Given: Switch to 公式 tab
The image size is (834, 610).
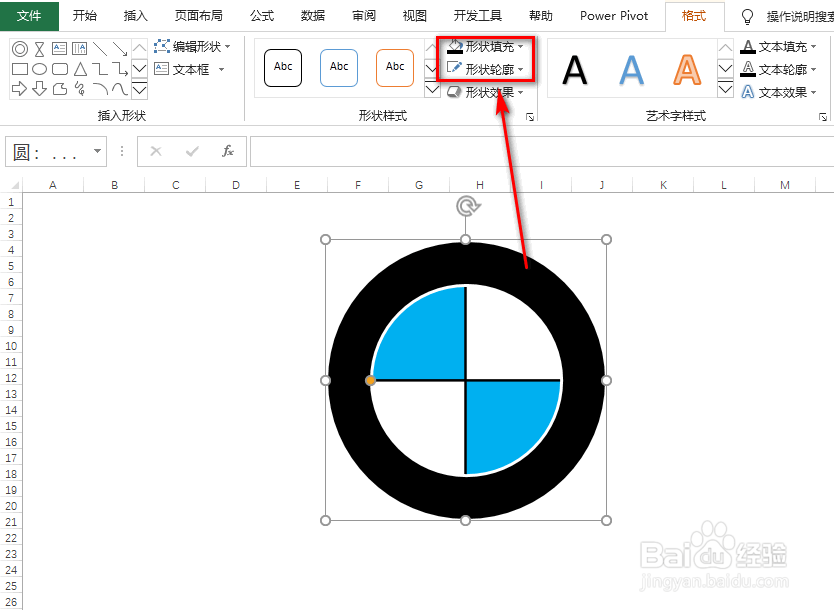Looking at the screenshot, I should point(262,16).
